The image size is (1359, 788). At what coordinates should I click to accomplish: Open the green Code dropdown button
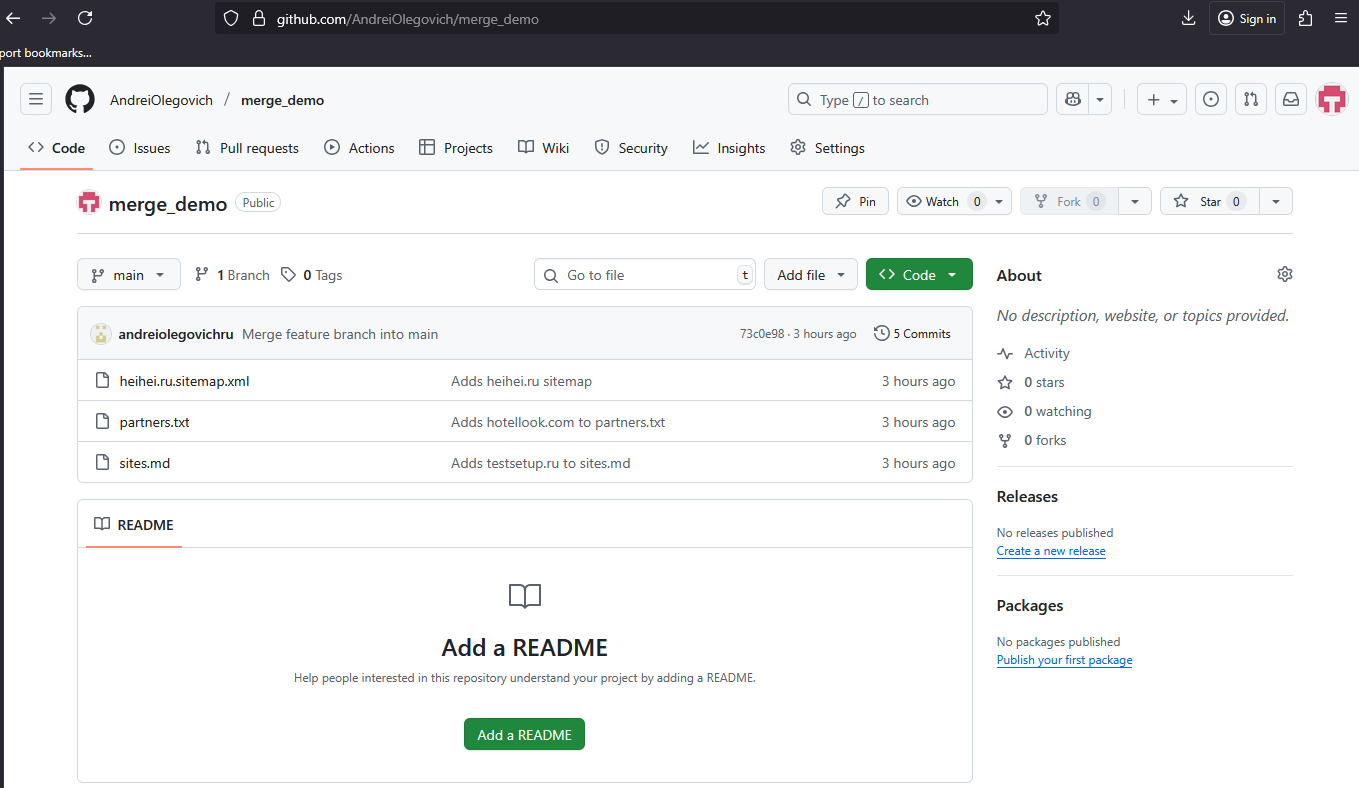[x=919, y=274]
